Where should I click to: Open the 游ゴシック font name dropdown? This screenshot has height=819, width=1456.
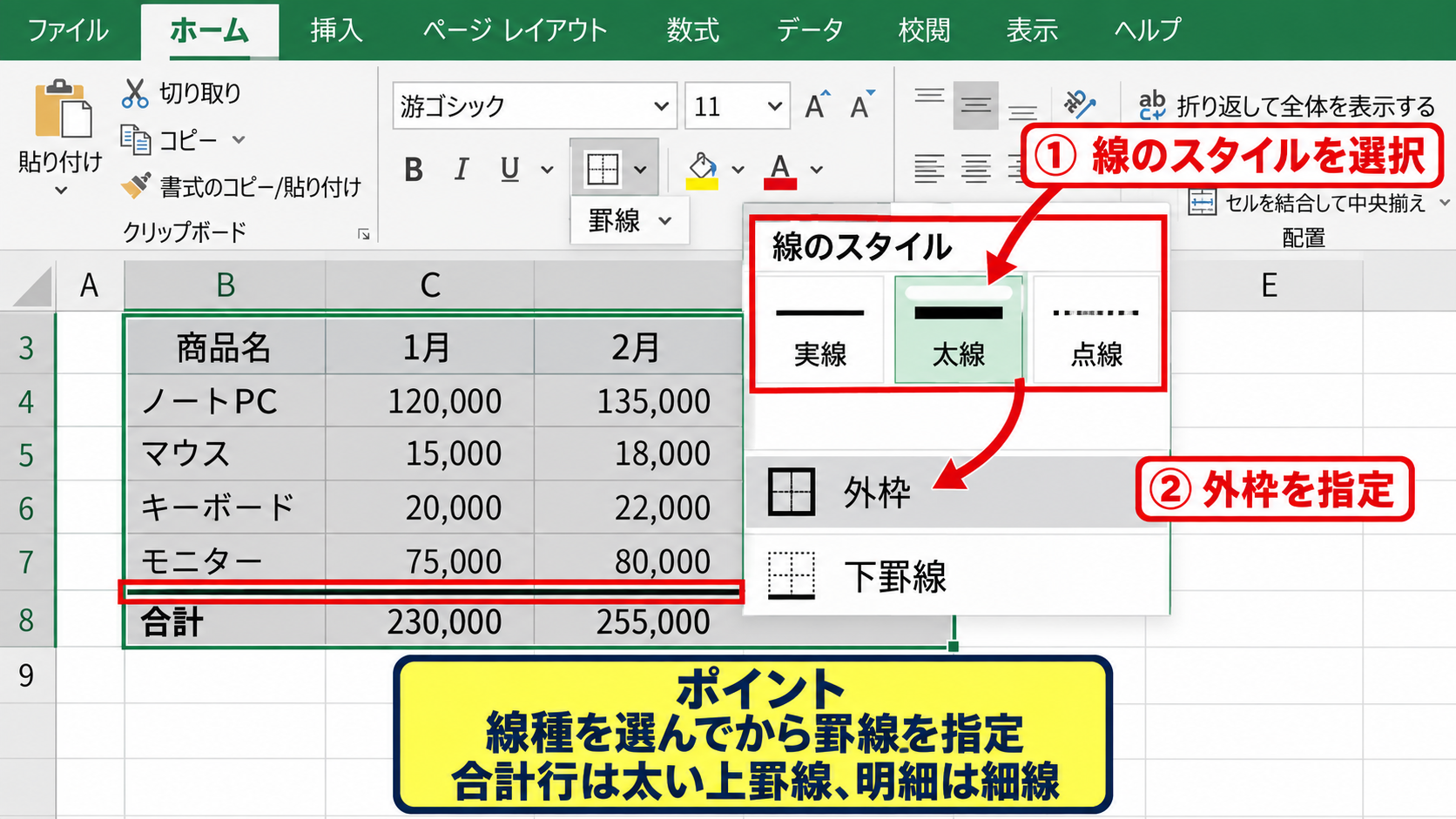coord(661,106)
